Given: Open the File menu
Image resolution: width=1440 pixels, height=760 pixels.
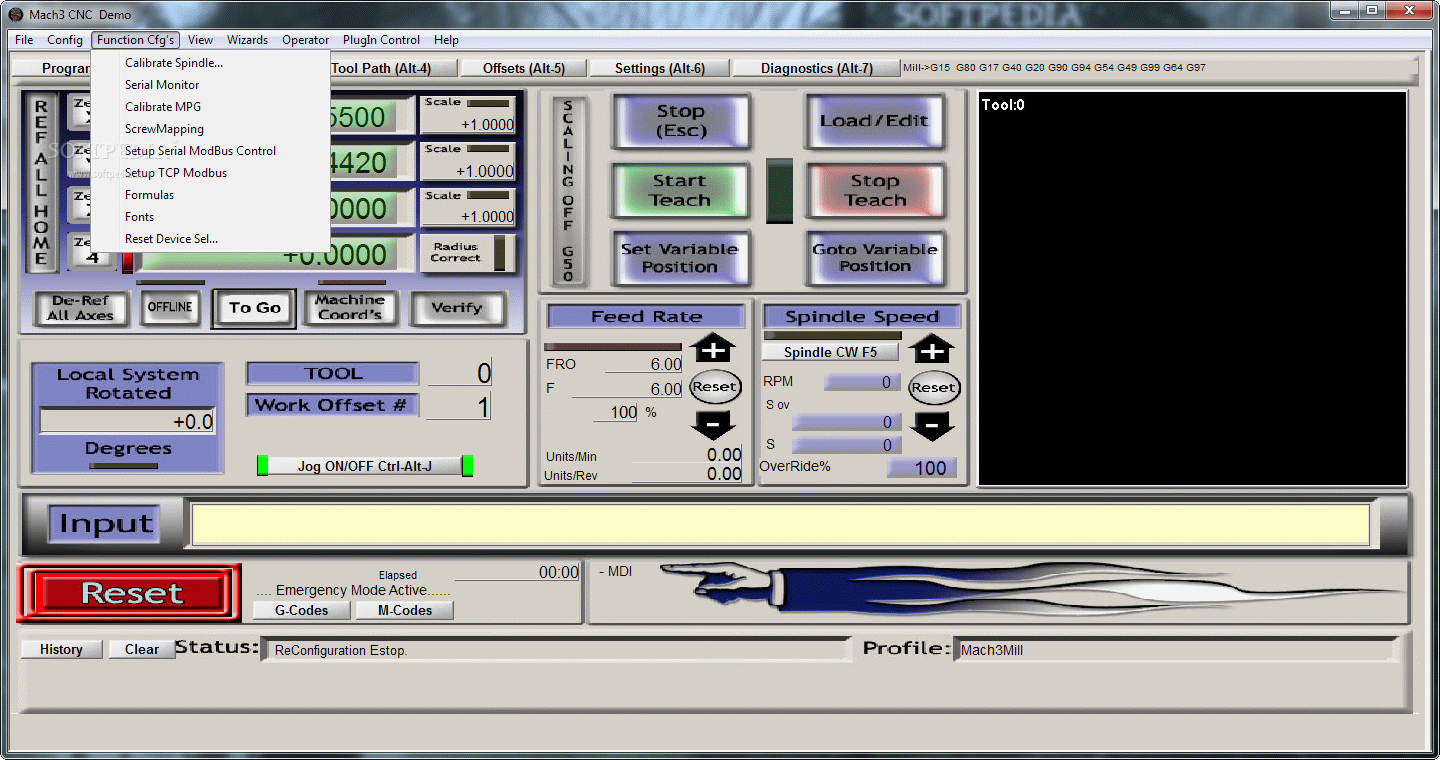Looking at the screenshot, I should [24, 40].
